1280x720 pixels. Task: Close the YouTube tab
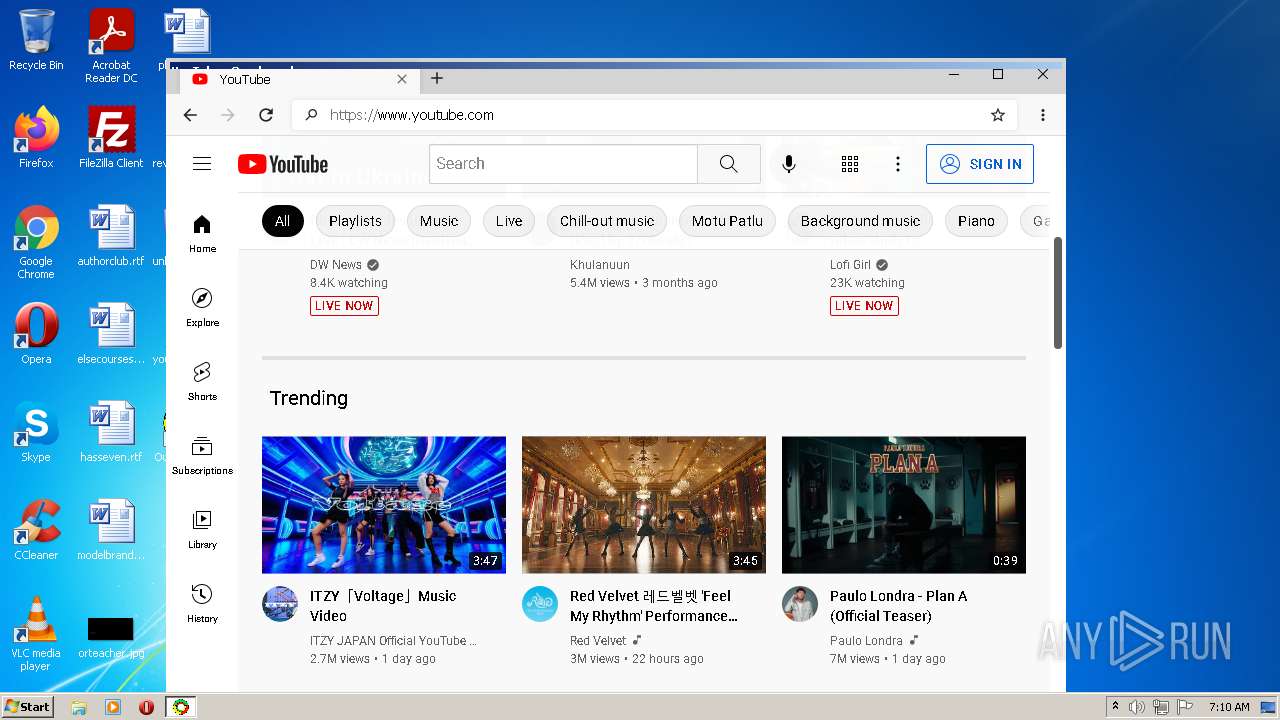pyautogui.click(x=402, y=79)
